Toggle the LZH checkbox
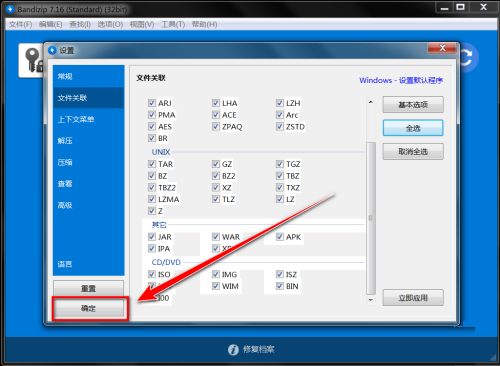Screen dimensions: 500x366 [x=280, y=103]
